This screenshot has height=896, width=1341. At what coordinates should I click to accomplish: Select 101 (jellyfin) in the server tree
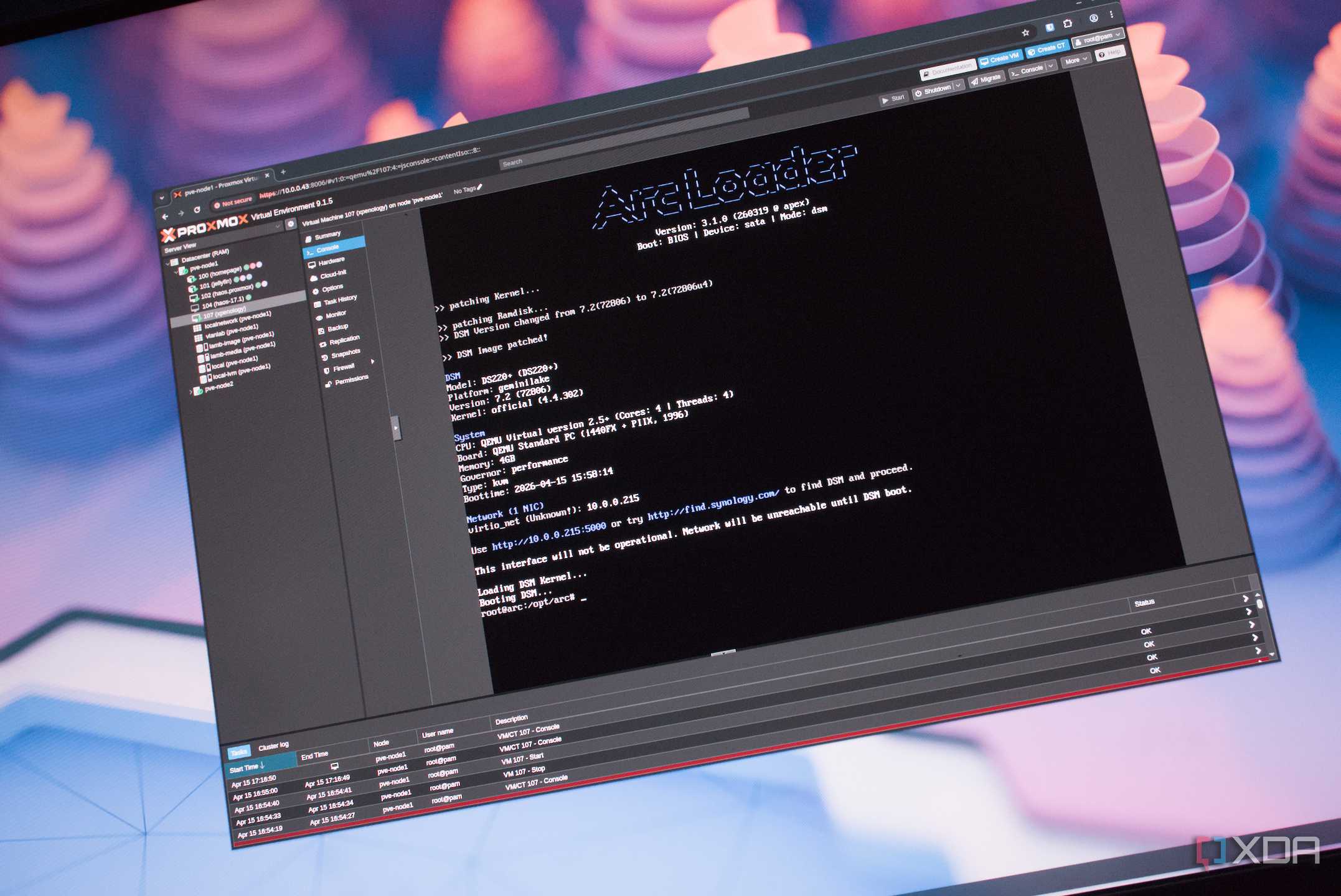[215, 284]
